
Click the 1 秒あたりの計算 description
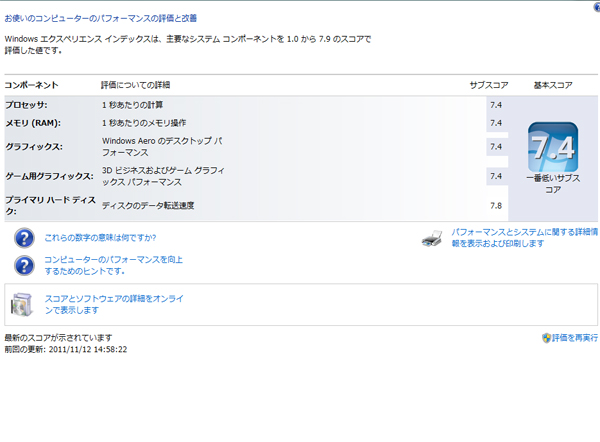(x=132, y=105)
